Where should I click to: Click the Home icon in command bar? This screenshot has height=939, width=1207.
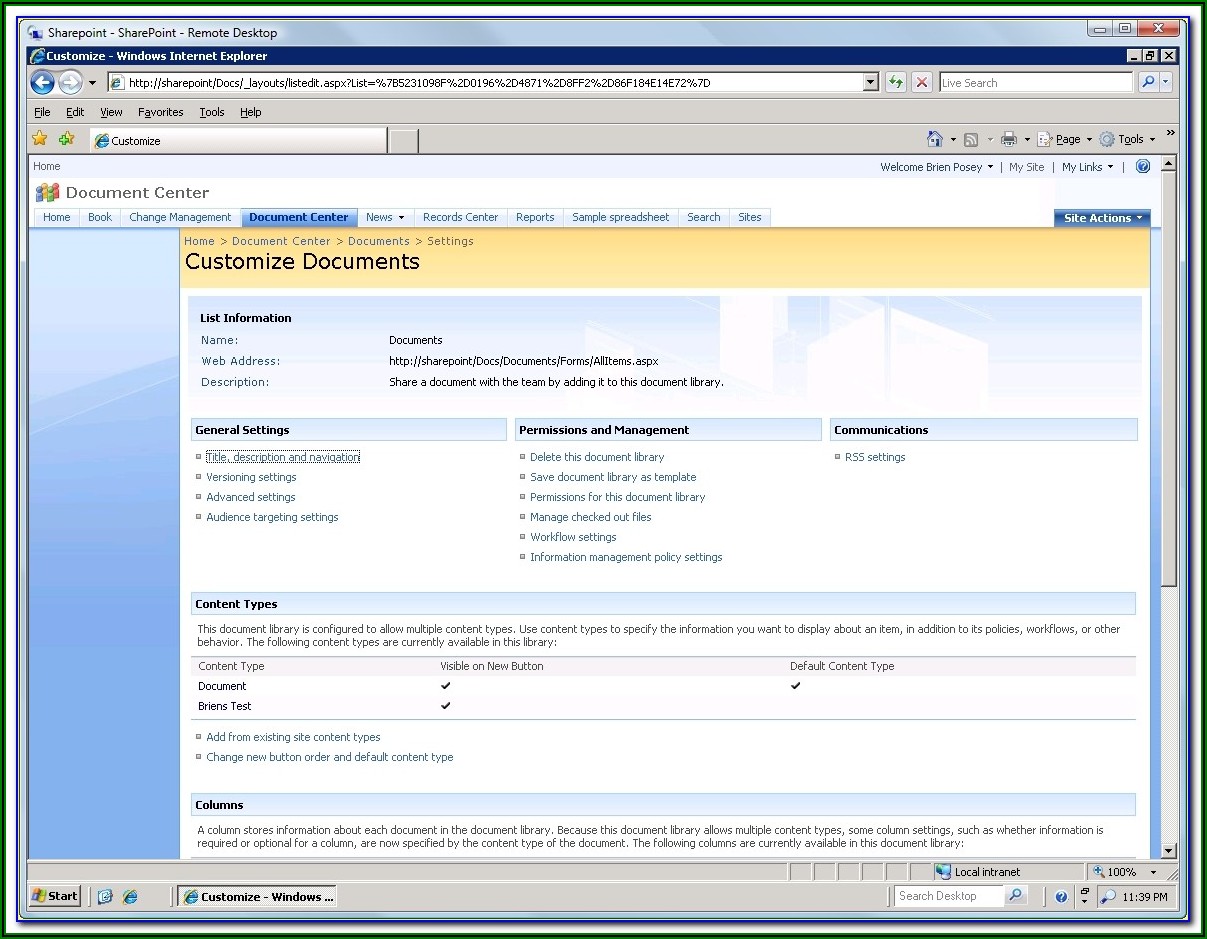tap(935, 139)
